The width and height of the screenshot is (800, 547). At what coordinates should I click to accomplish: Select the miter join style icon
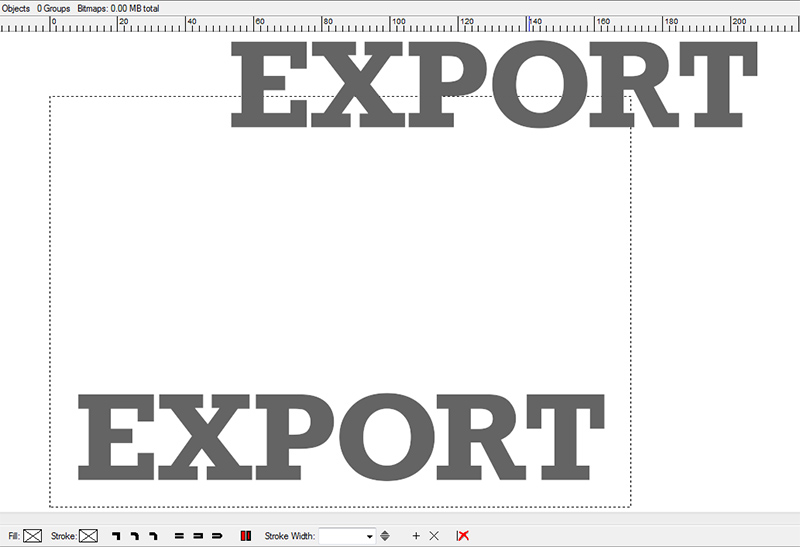click(x=116, y=536)
